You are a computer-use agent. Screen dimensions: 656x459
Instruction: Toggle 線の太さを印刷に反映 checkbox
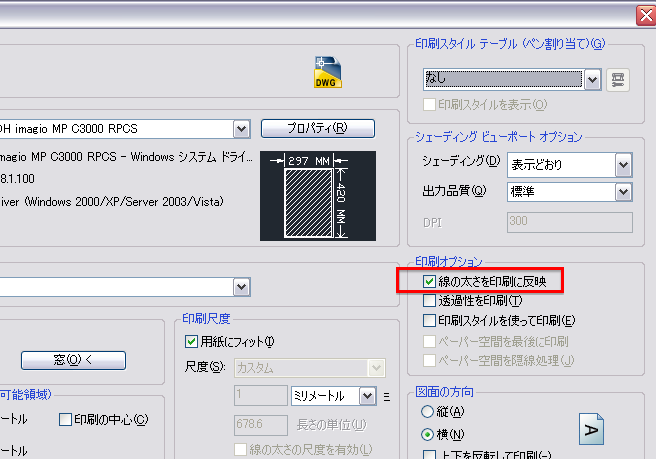429,282
